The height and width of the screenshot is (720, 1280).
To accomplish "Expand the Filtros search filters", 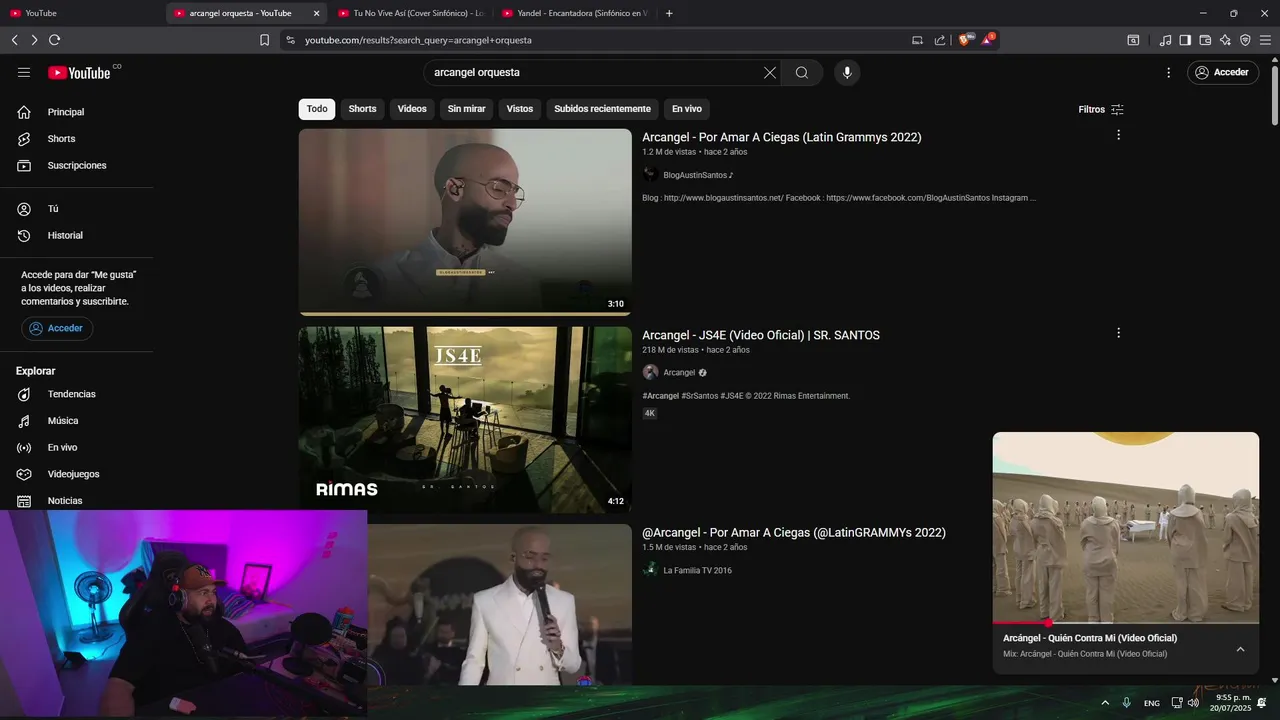I will click(x=1101, y=109).
